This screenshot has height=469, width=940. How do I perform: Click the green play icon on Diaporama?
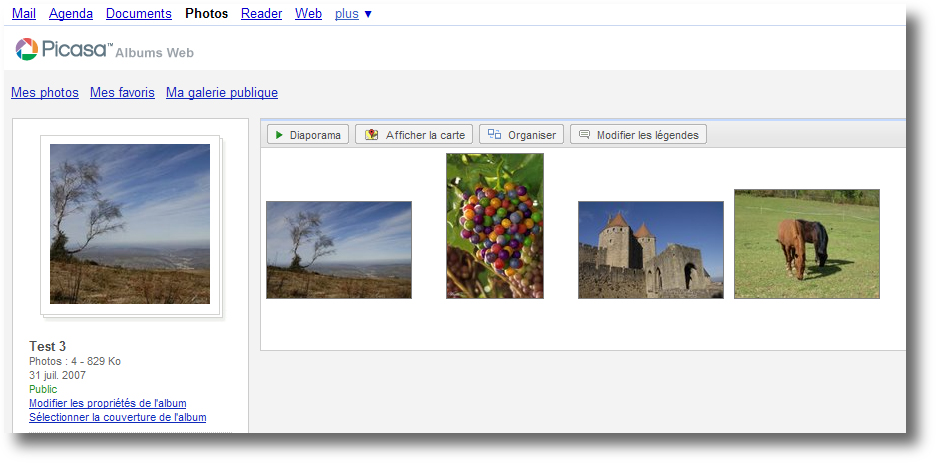pos(279,135)
